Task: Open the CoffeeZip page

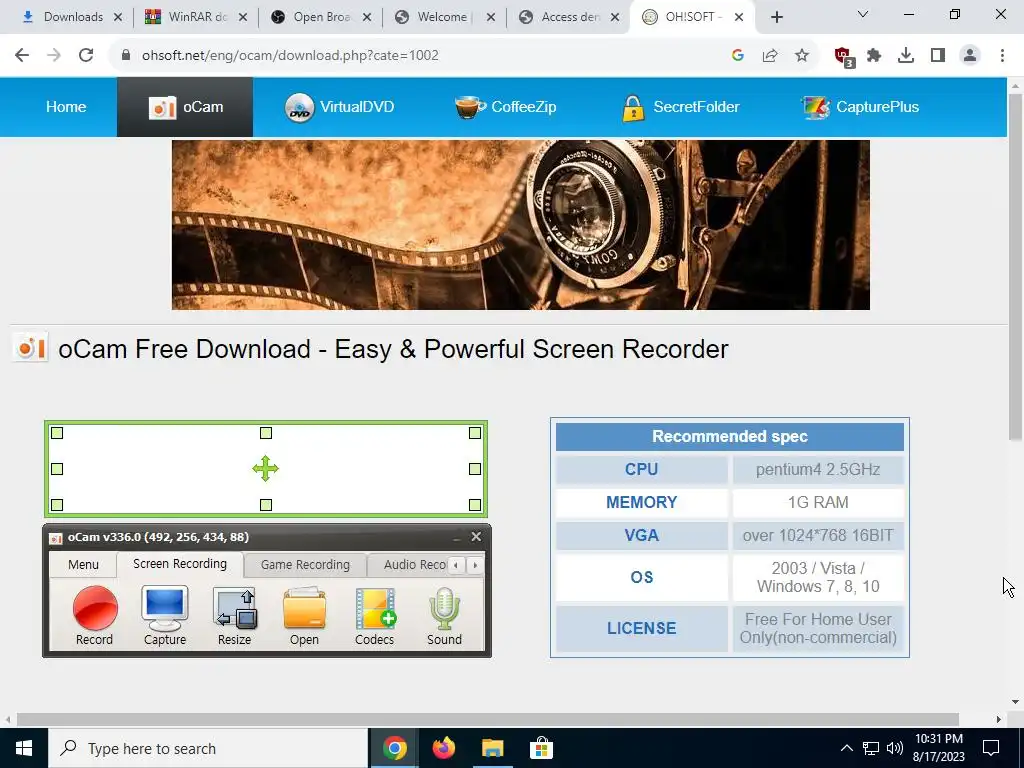Action: pos(505,107)
